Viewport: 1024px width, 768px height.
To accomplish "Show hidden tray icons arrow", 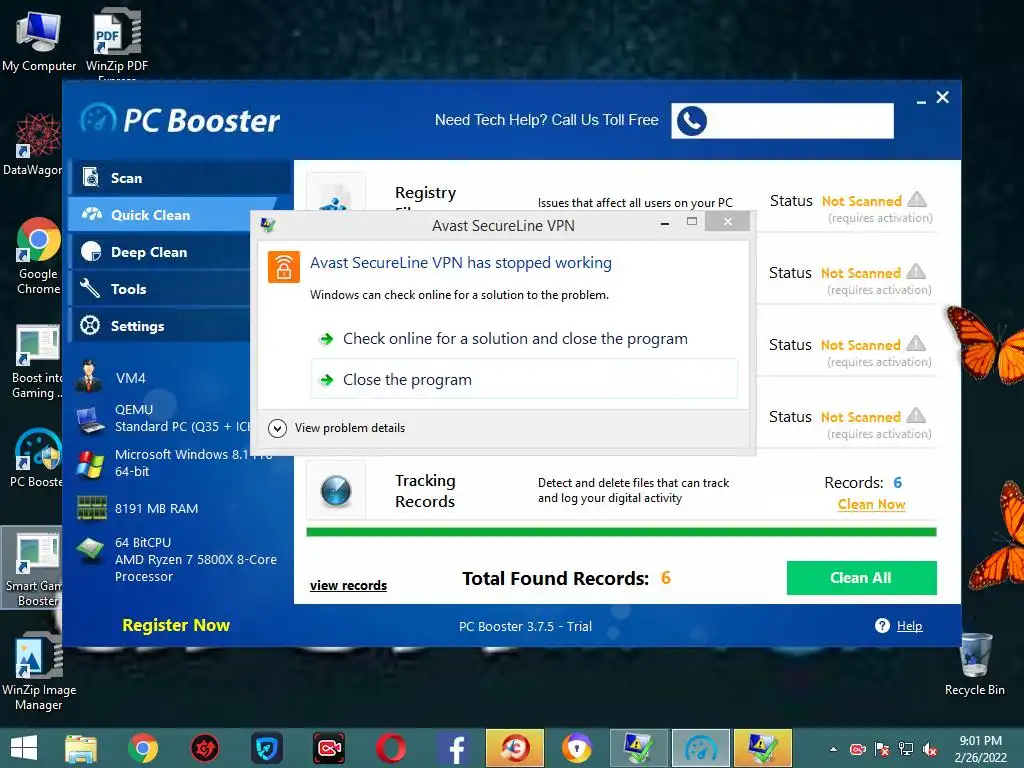I will [x=833, y=749].
